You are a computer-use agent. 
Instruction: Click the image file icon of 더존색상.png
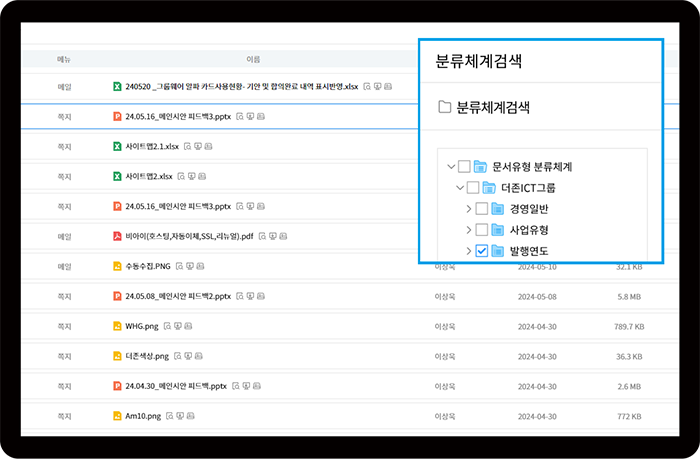pyautogui.click(x=117, y=356)
